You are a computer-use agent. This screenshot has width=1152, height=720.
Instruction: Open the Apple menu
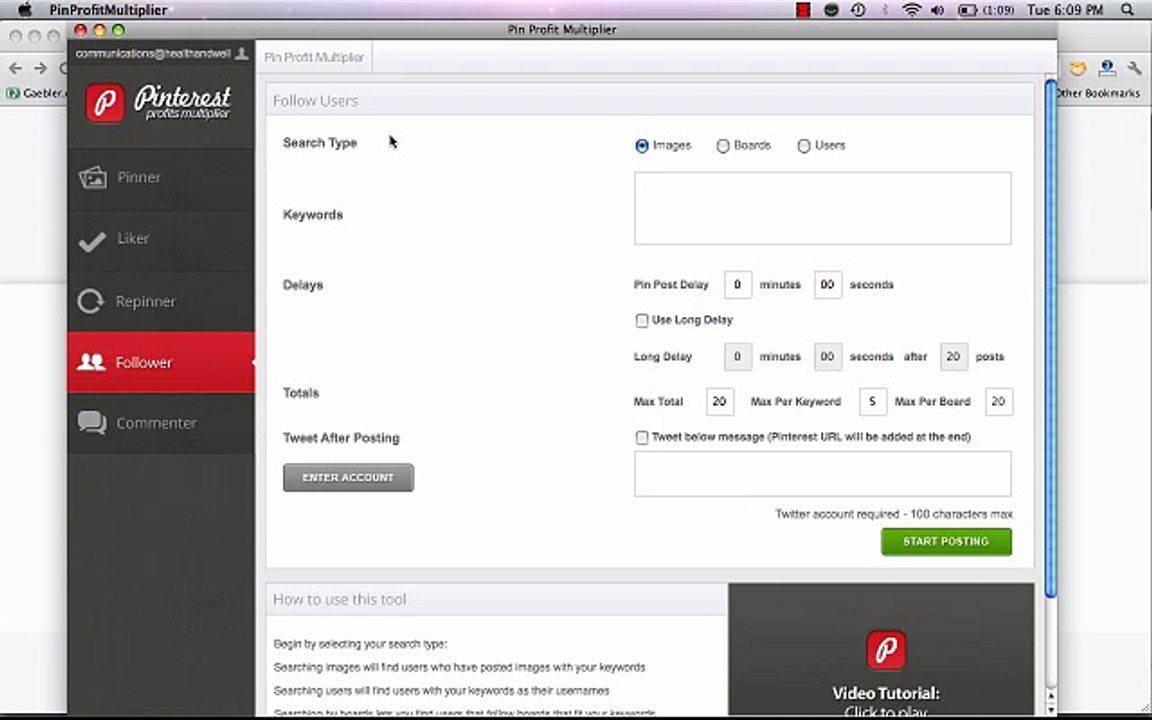25,10
